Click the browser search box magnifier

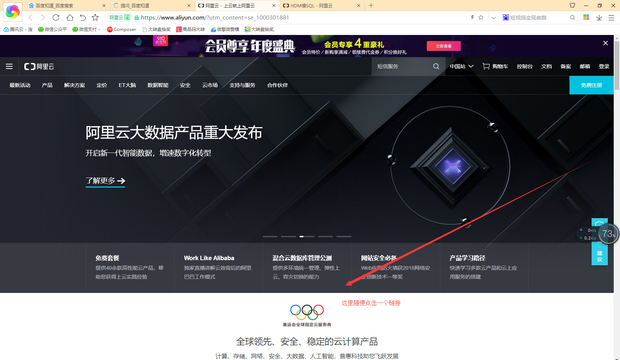(572, 17)
